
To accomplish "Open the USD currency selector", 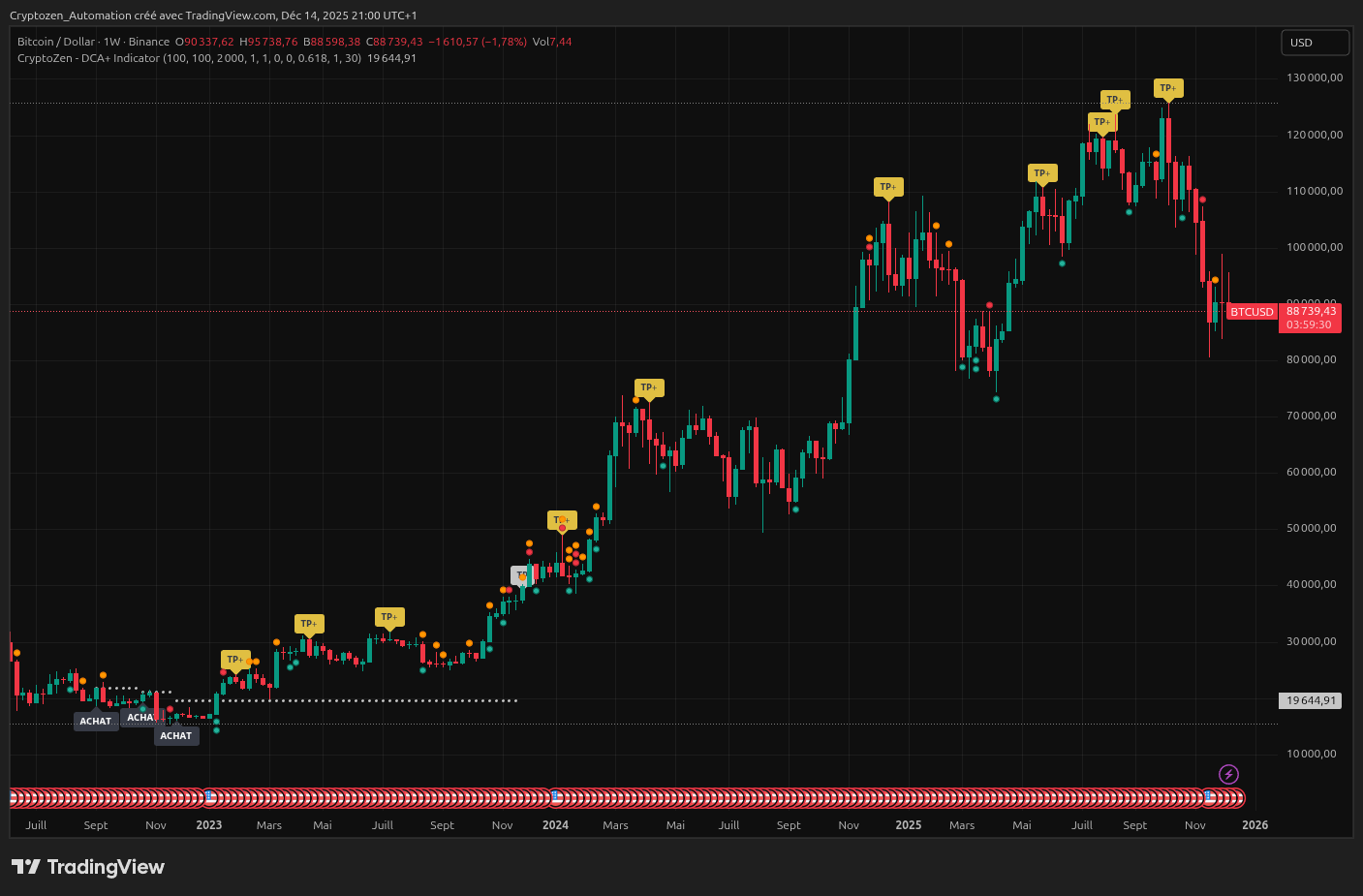I will point(1314,43).
